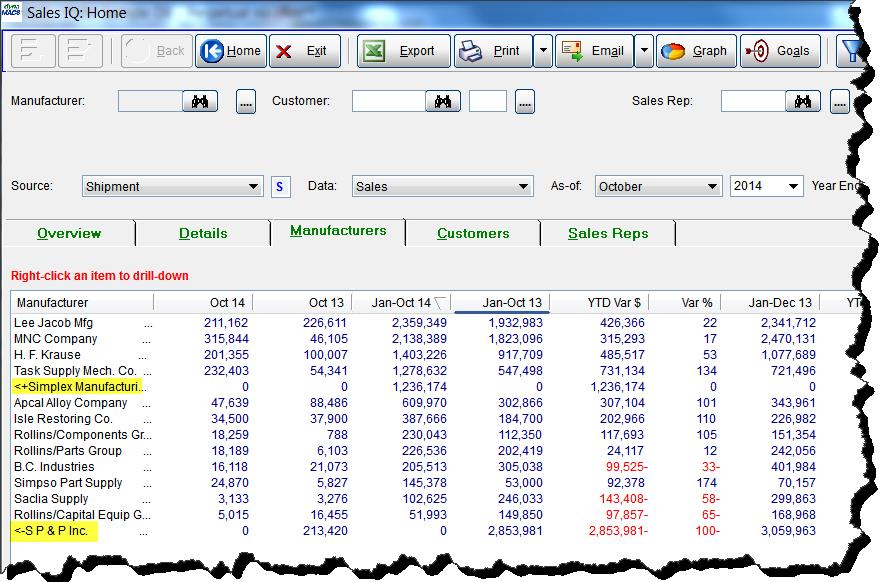
Task: Click the 2,853,981- YTD Var value
Action: 618,531
